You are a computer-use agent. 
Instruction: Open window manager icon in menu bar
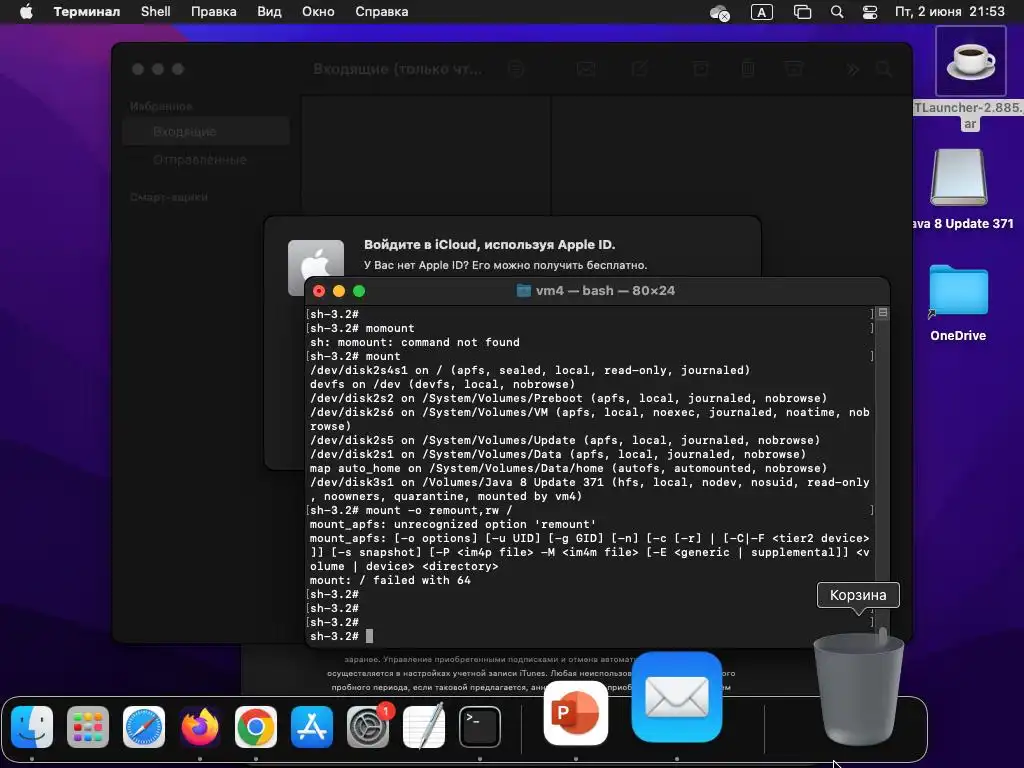(802, 12)
